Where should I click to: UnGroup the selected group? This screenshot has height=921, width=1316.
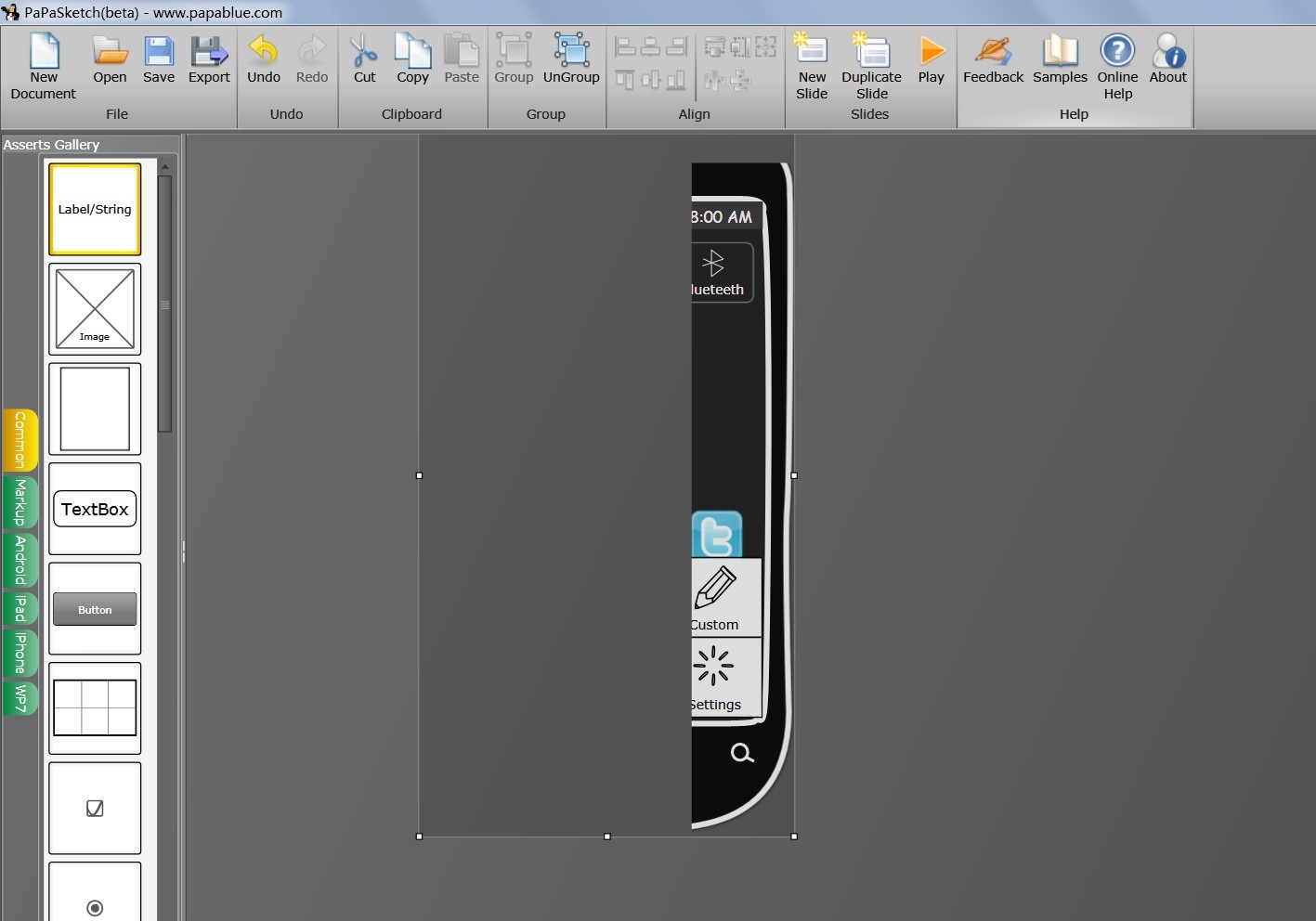571,59
